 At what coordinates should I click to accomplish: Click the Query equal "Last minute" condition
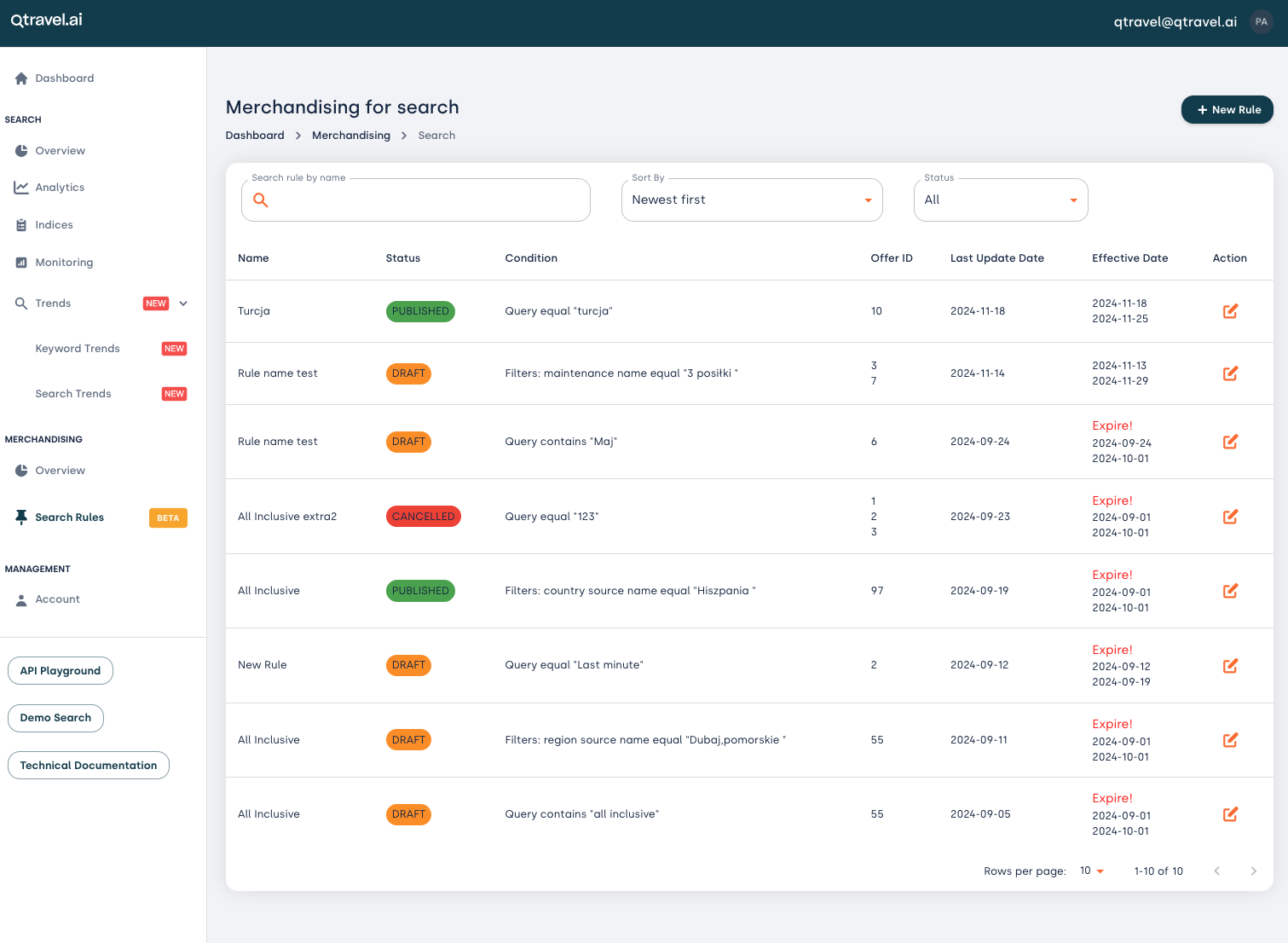pos(575,665)
